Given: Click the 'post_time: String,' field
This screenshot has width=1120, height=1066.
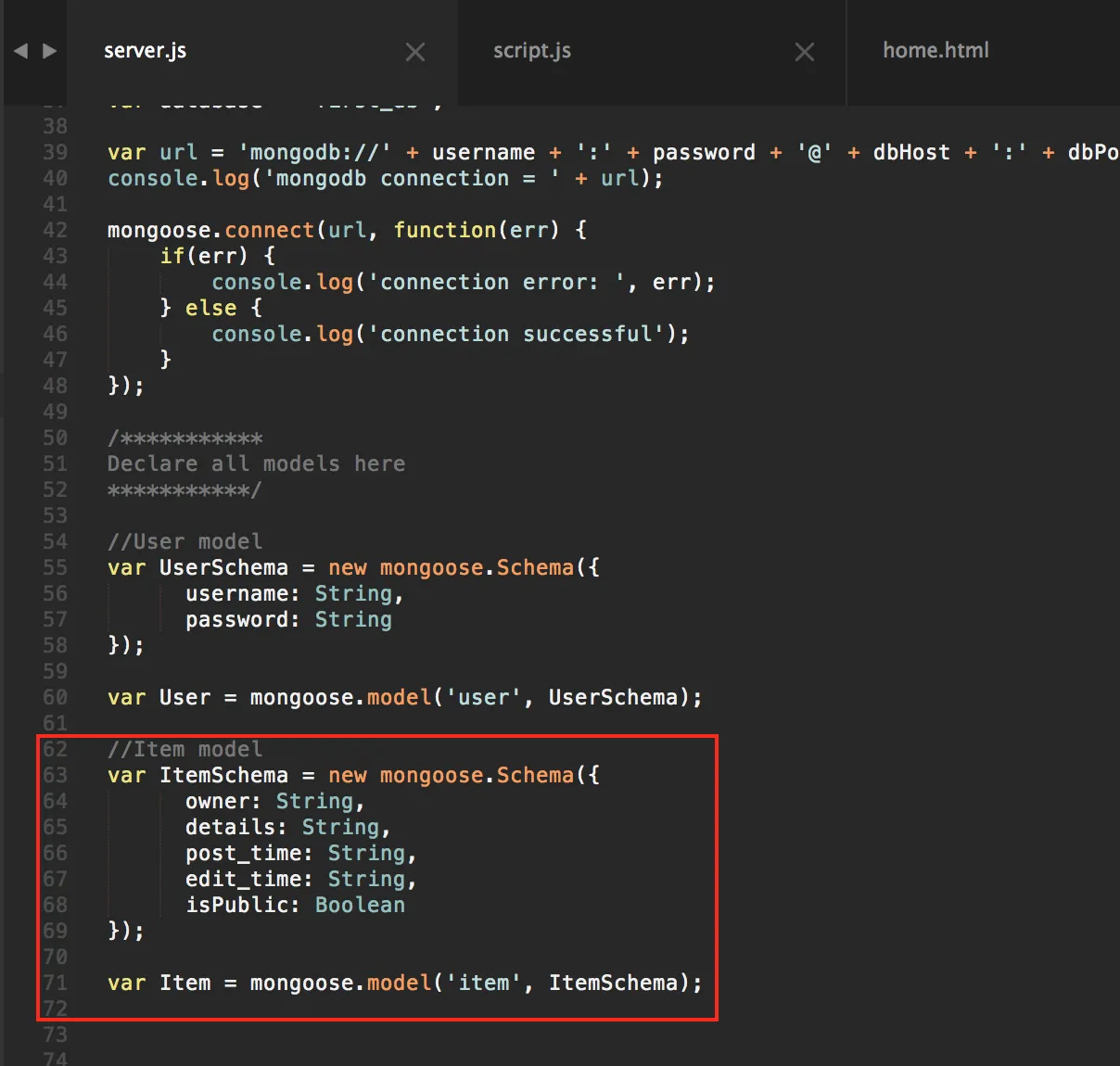Looking at the screenshot, I should pos(301,853).
